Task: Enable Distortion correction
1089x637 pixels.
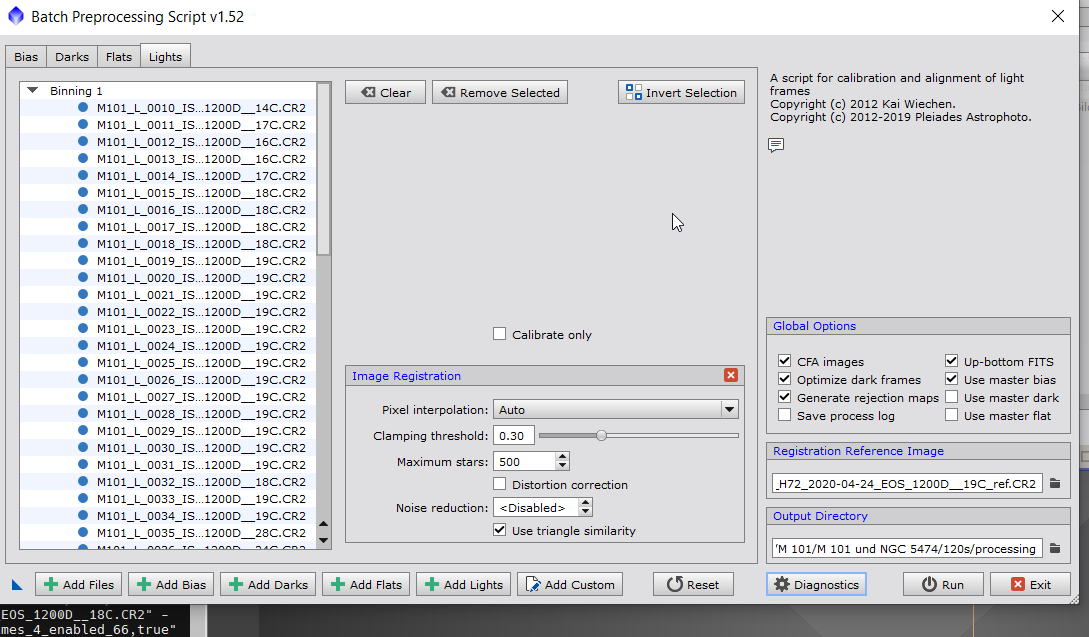Action: [499, 483]
